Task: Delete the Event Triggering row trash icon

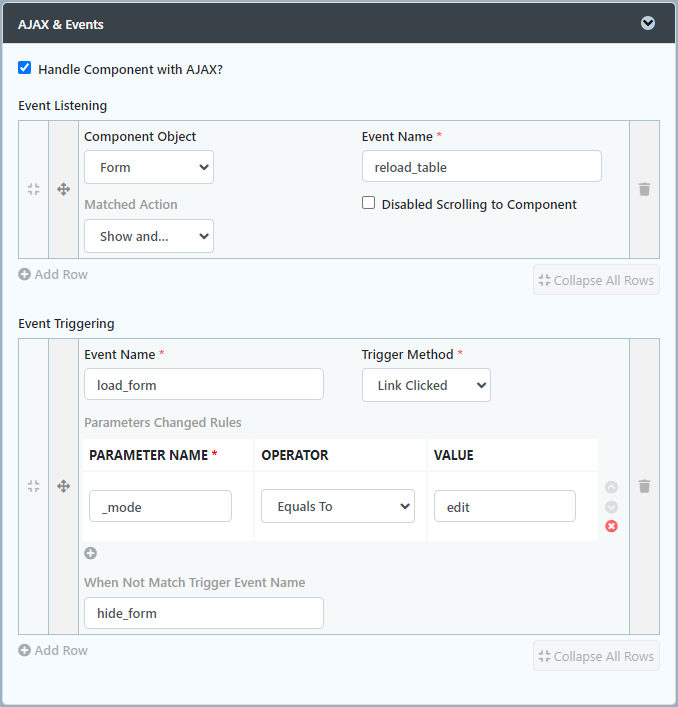Action: pos(644,486)
